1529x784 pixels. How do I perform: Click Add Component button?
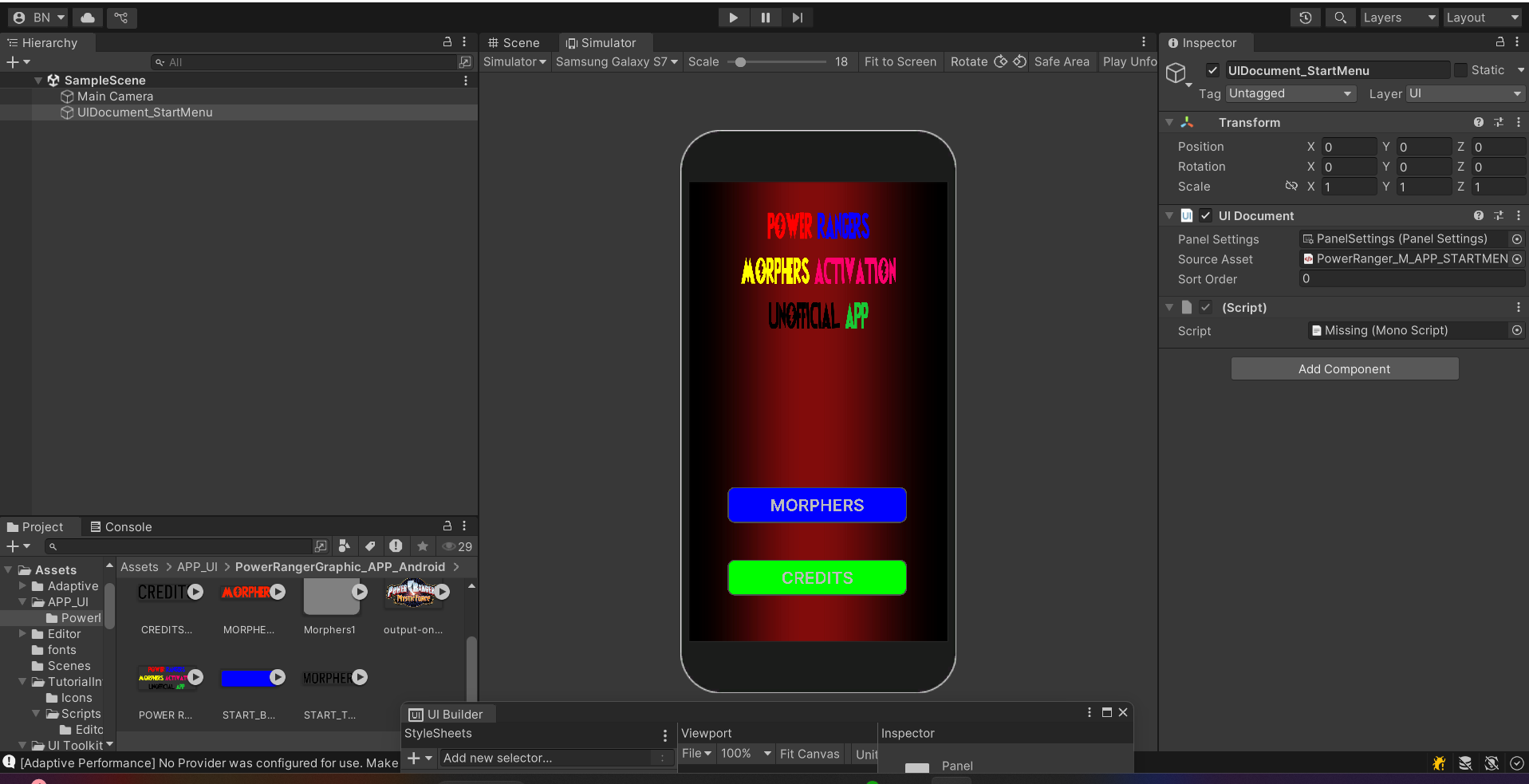1344,368
